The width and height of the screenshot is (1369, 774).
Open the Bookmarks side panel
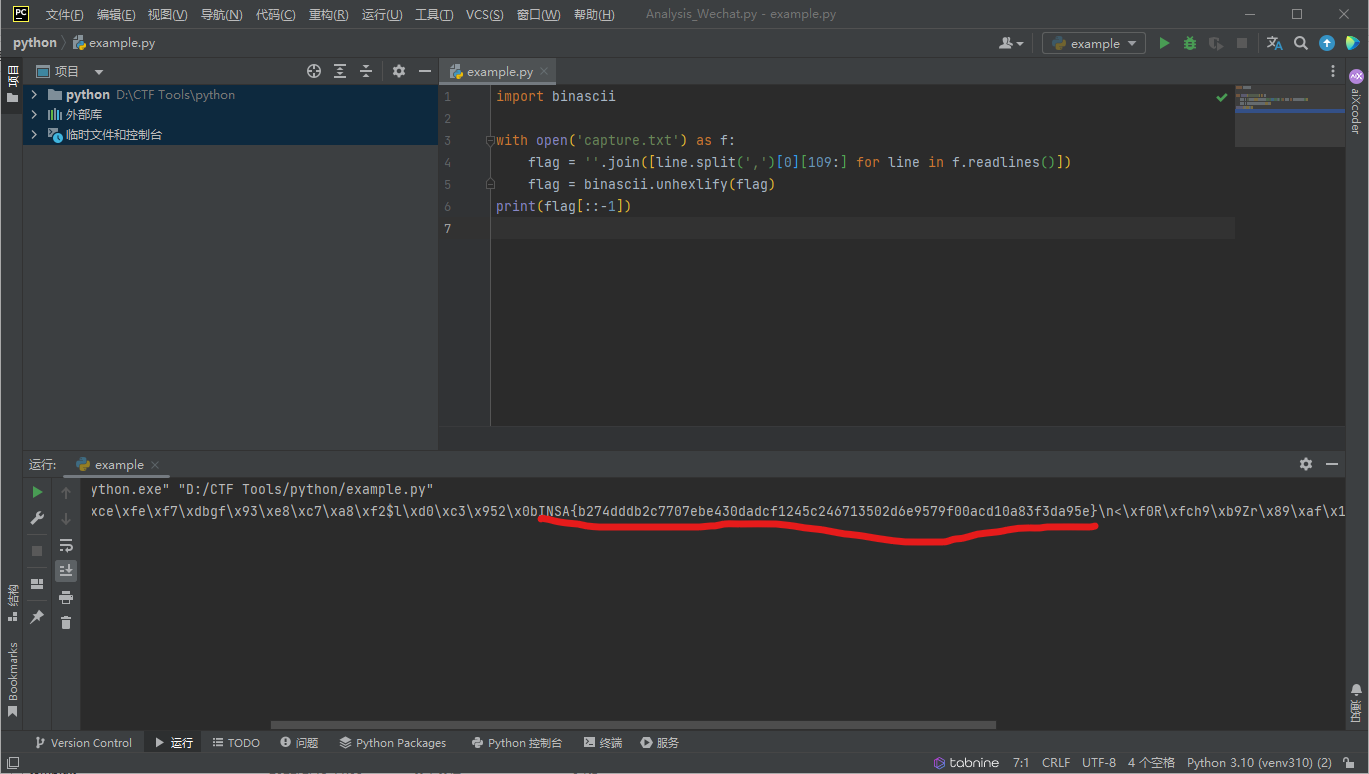coord(13,680)
